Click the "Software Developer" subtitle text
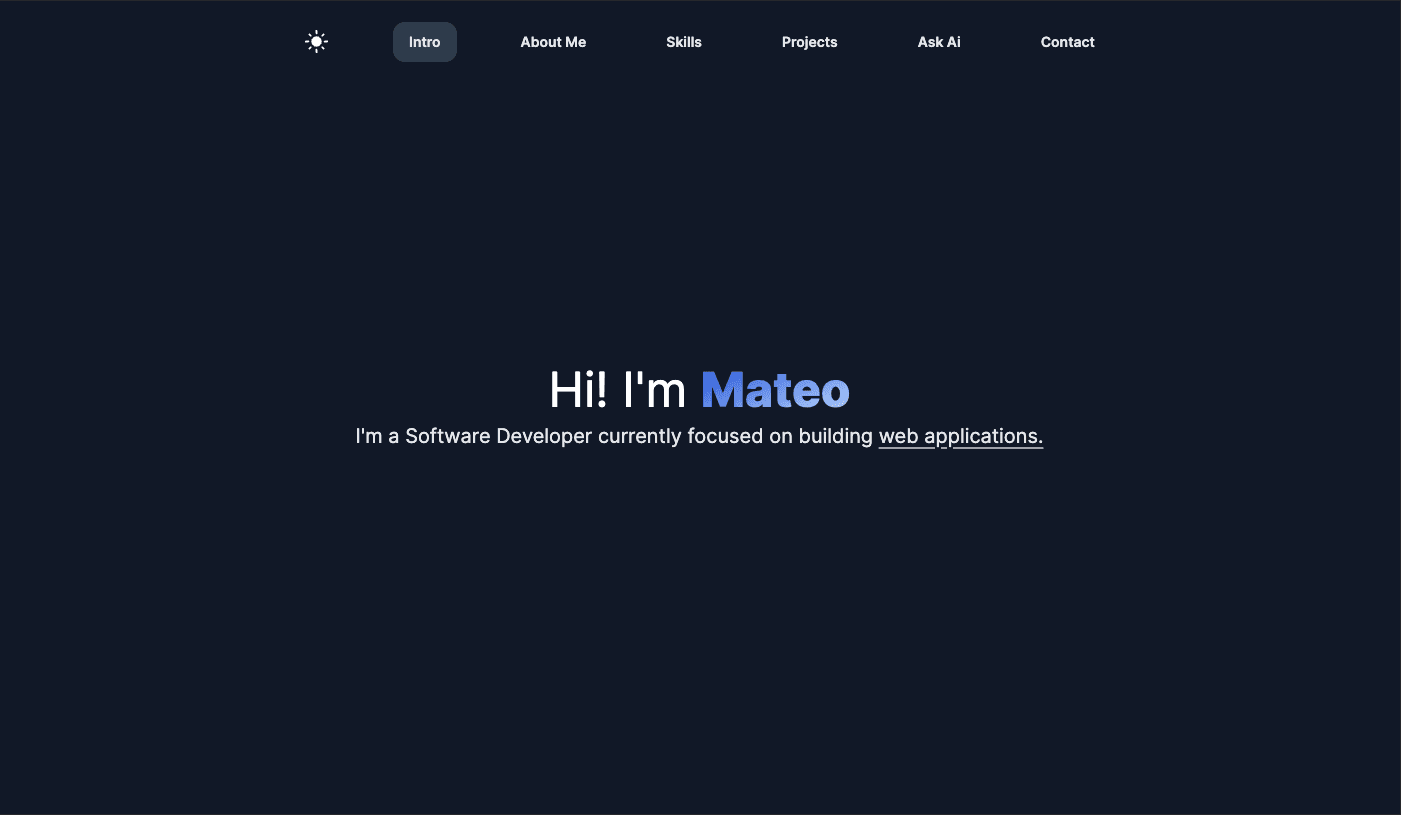Viewport: 1401px width, 815px height. pyautogui.click(x=499, y=437)
